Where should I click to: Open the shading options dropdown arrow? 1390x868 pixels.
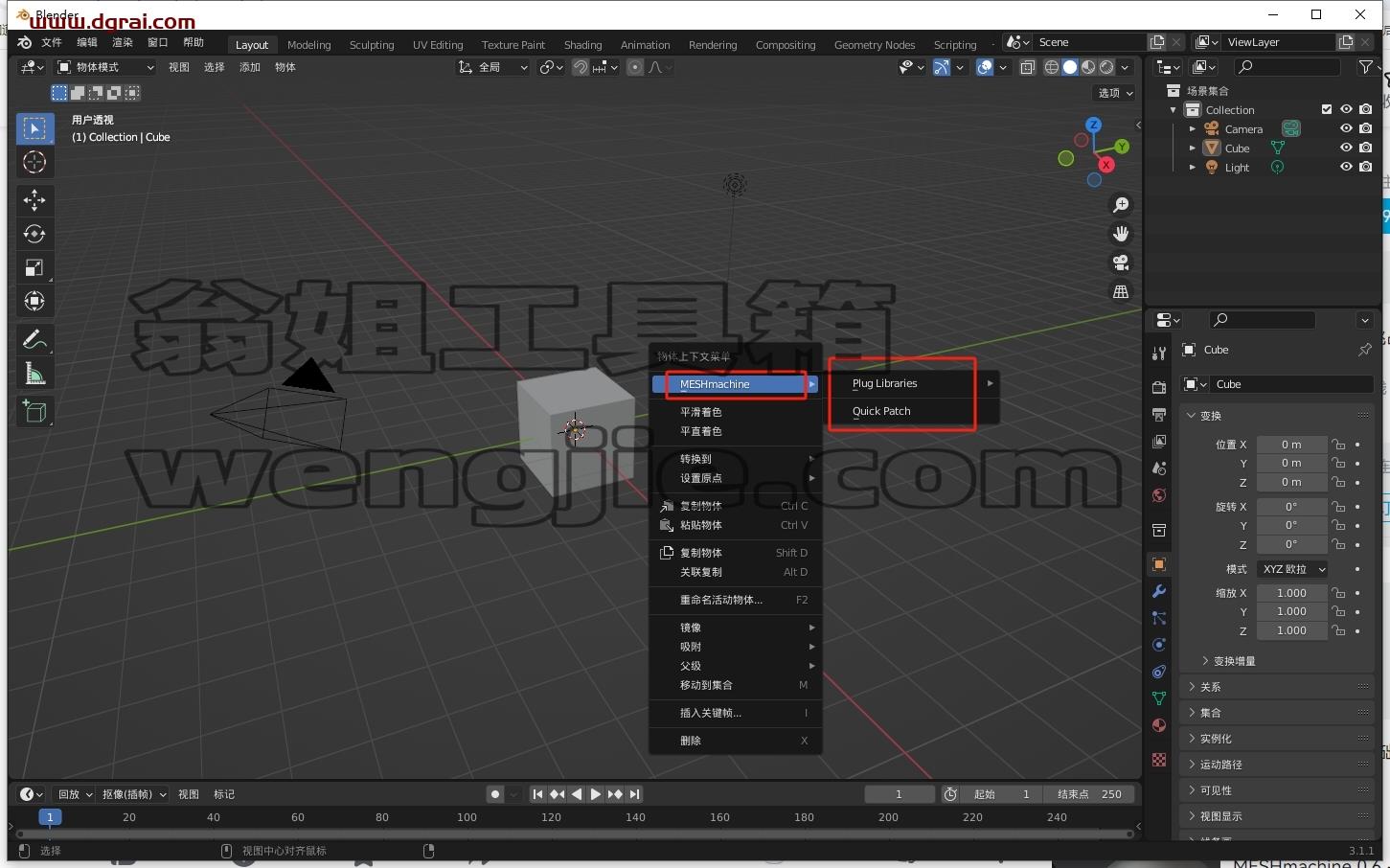1126,67
